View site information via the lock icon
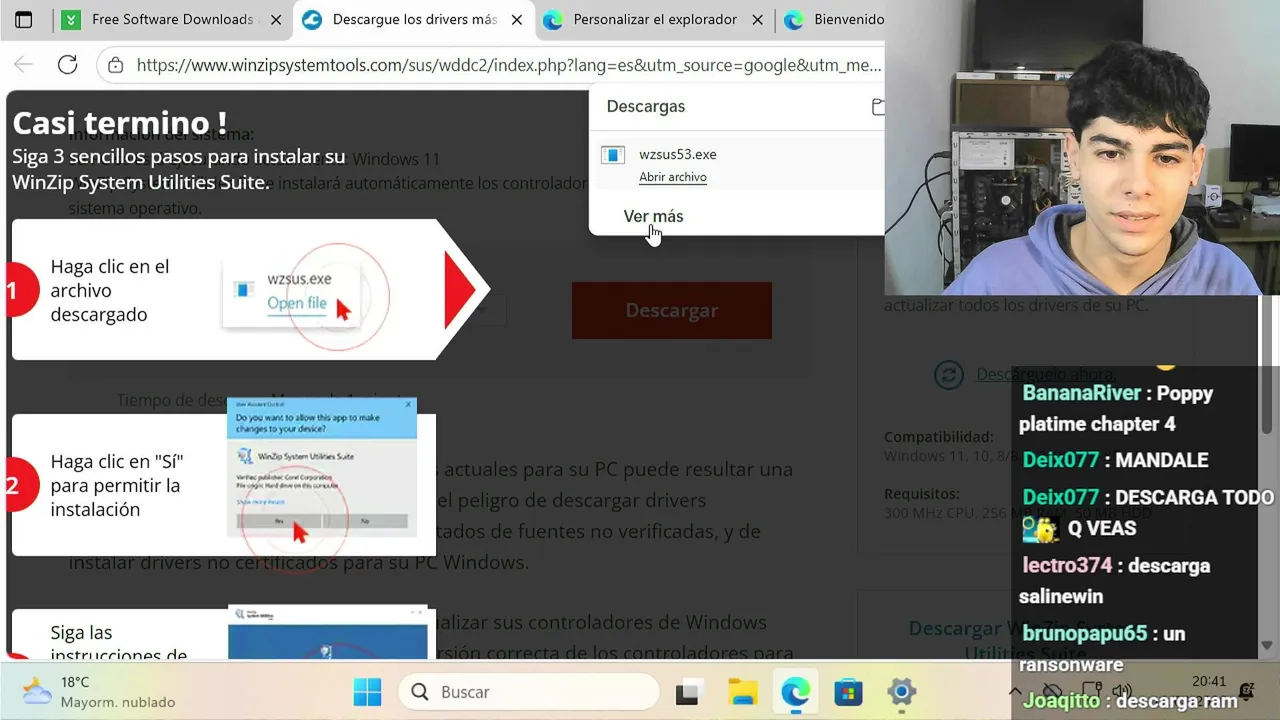Image resolution: width=1280 pixels, height=720 pixels. click(x=116, y=65)
